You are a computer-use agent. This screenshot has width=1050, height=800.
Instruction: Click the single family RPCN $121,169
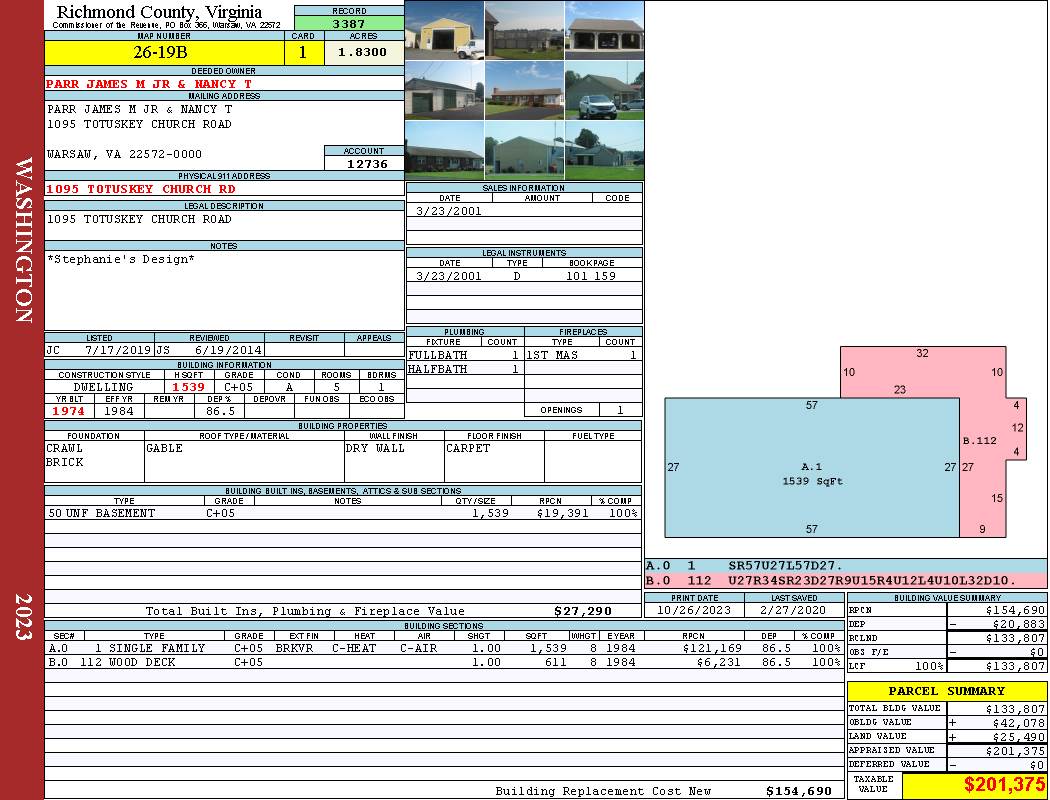tap(714, 648)
